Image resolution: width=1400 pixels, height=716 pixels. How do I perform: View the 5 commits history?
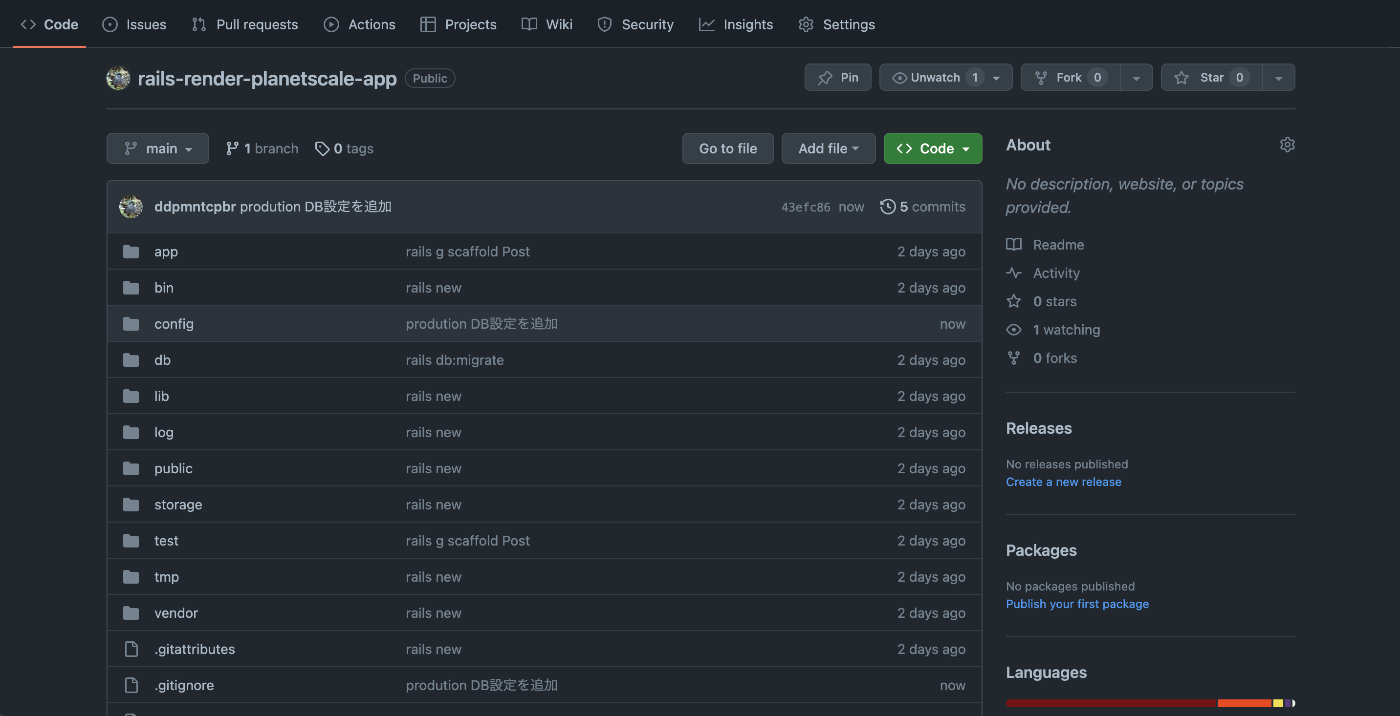click(923, 207)
